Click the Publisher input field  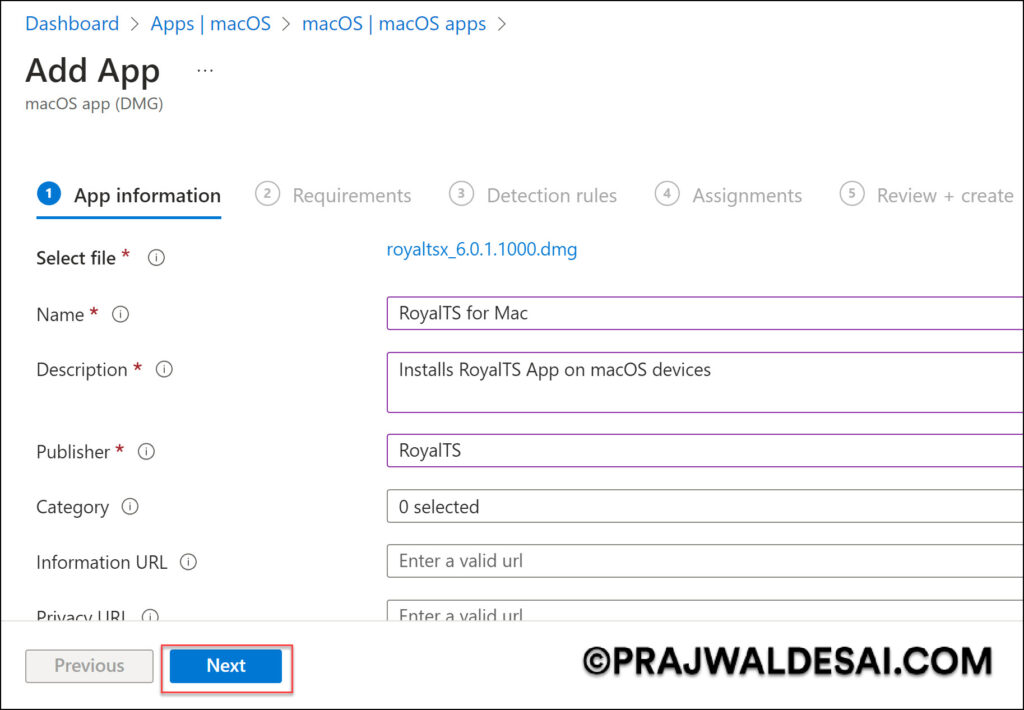click(x=705, y=450)
